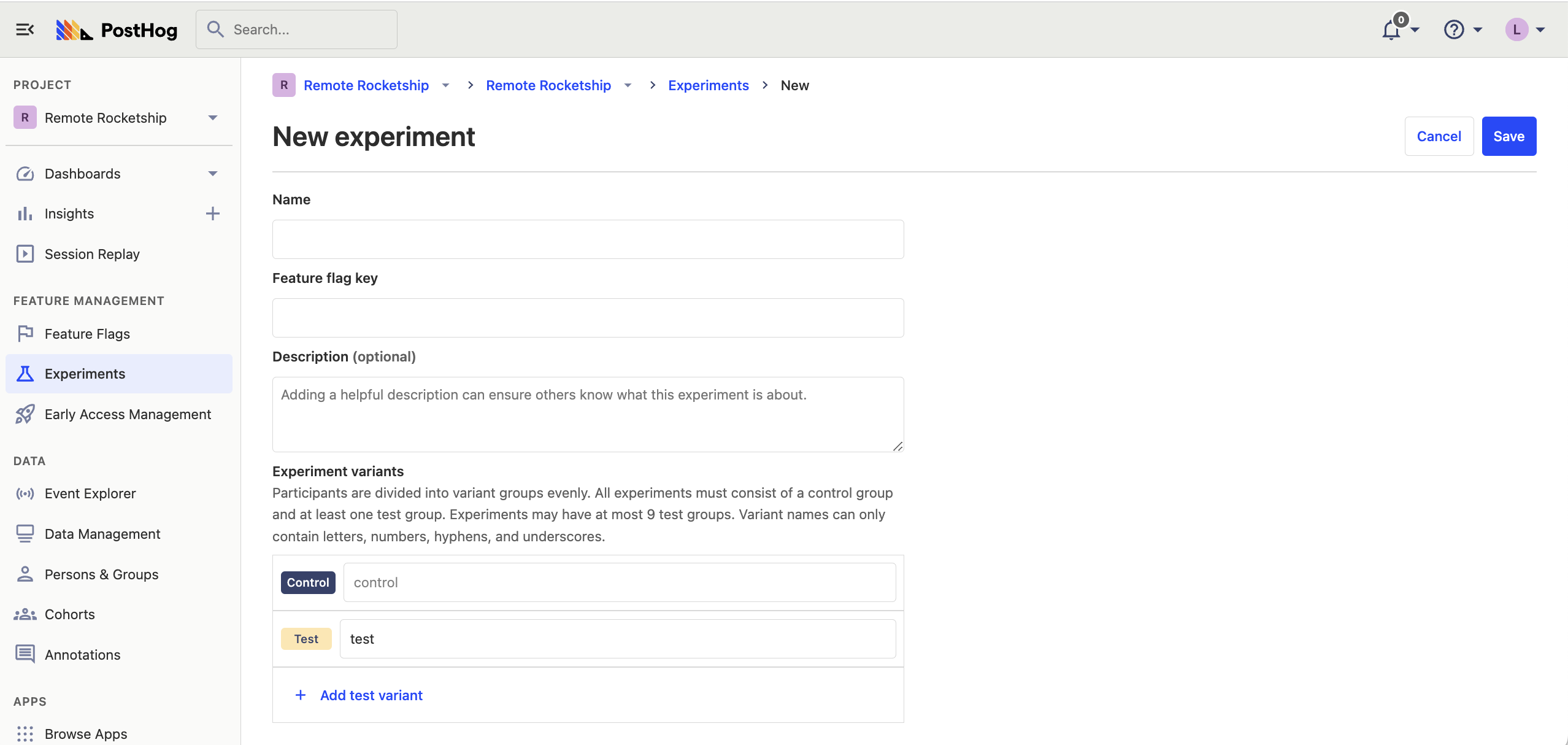Image resolution: width=1568 pixels, height=745 pixels.
Task: Collapse the left sidebar
Action: click(x=25, y=29)
